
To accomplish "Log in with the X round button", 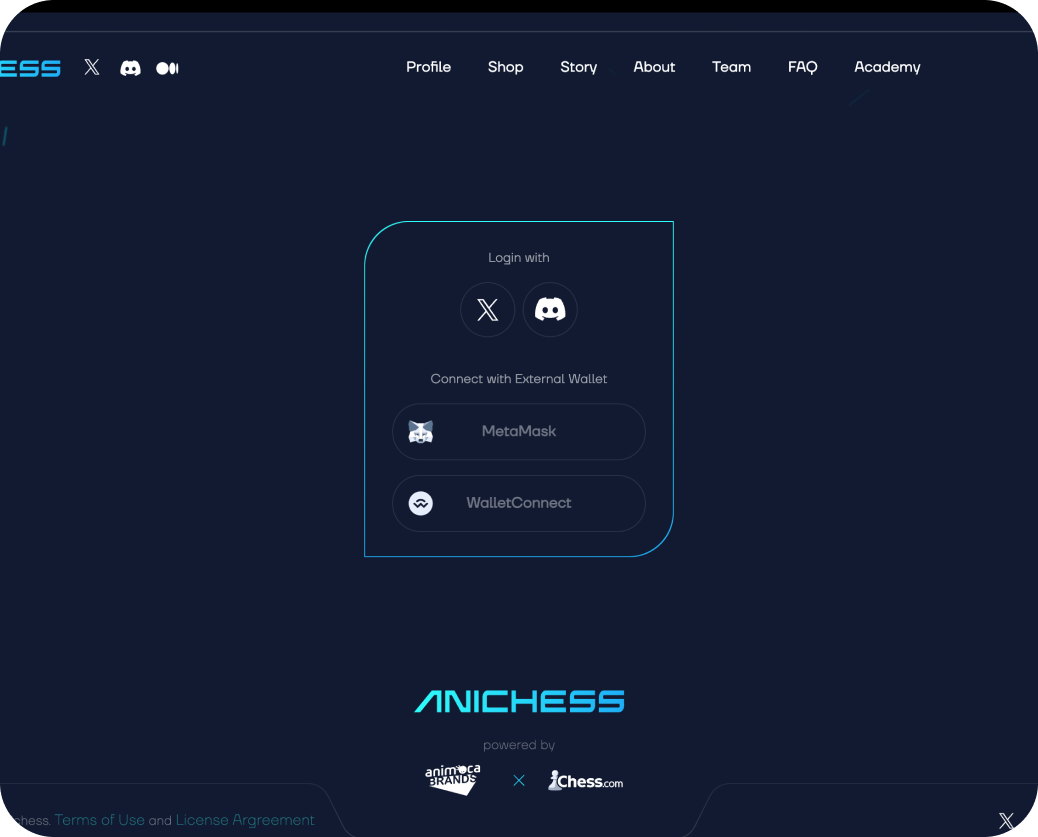I will [488, 310].
